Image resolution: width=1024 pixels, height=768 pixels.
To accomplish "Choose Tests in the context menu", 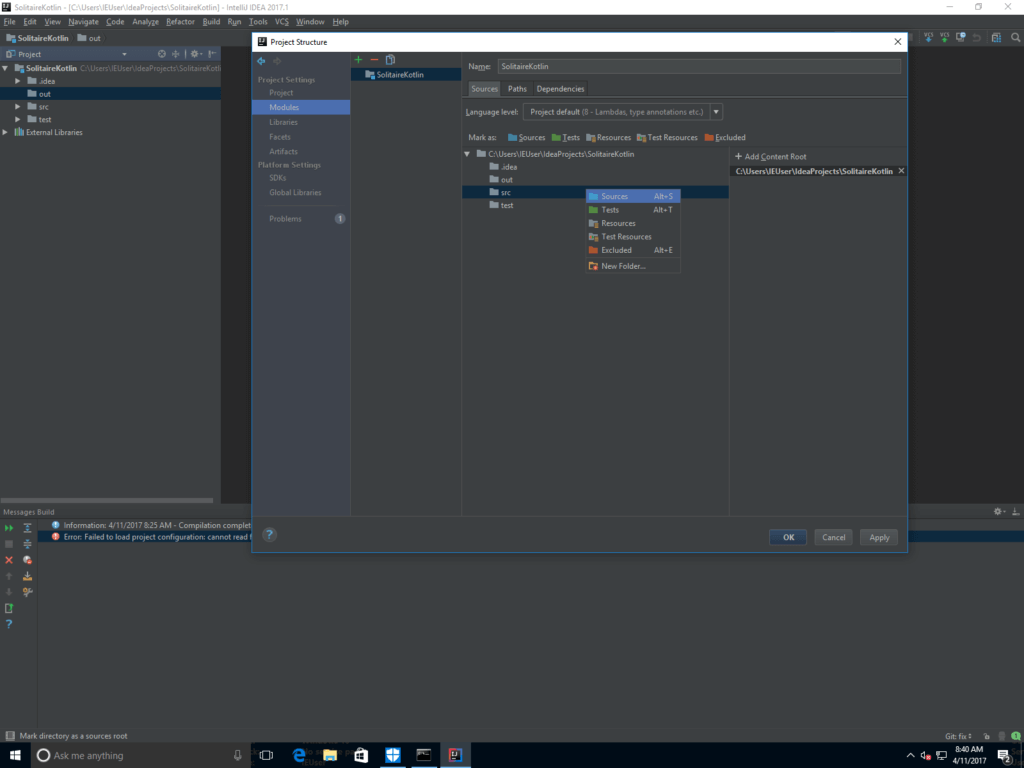I will (x=633, y=210).
